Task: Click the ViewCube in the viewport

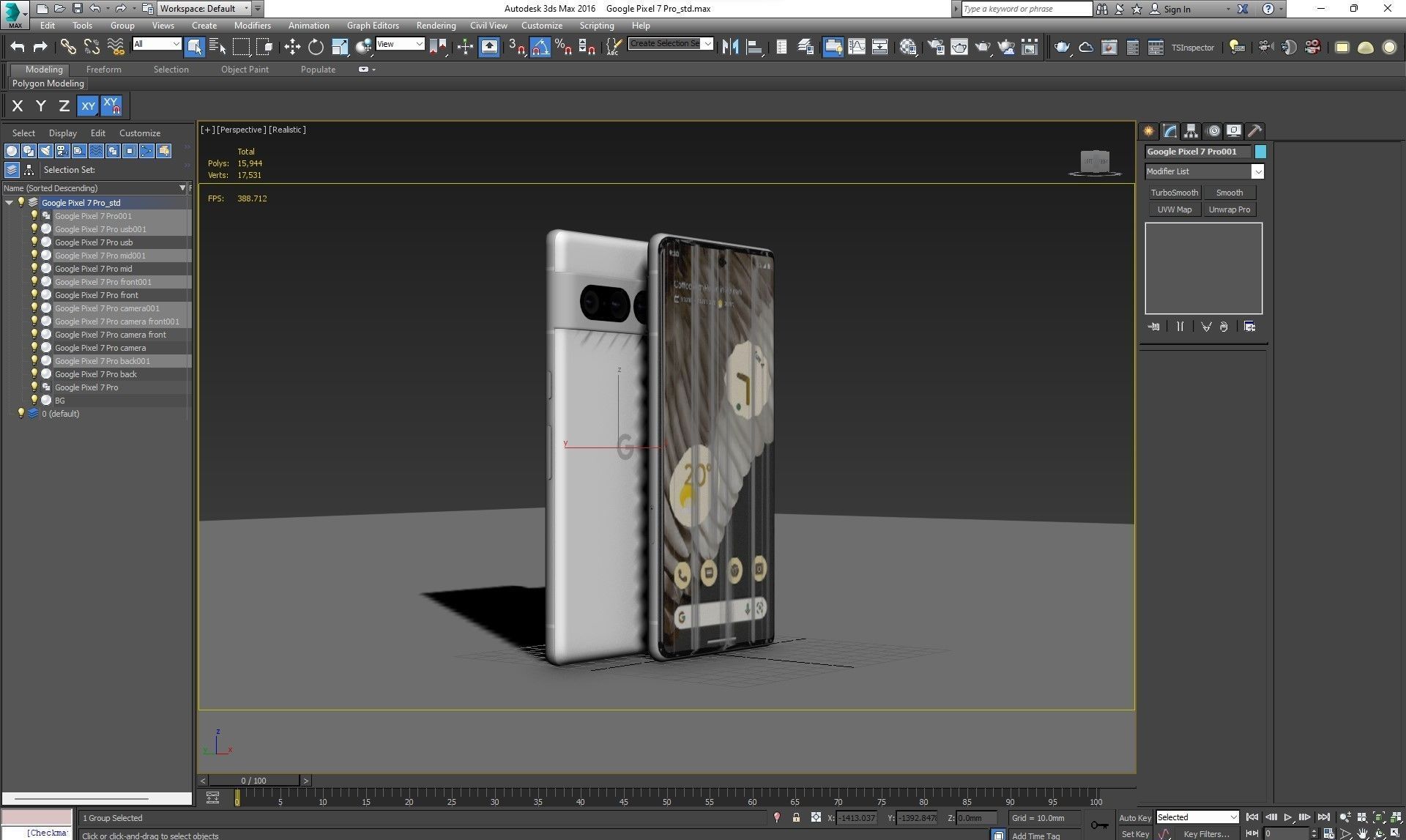Action: coord(1095,162)
